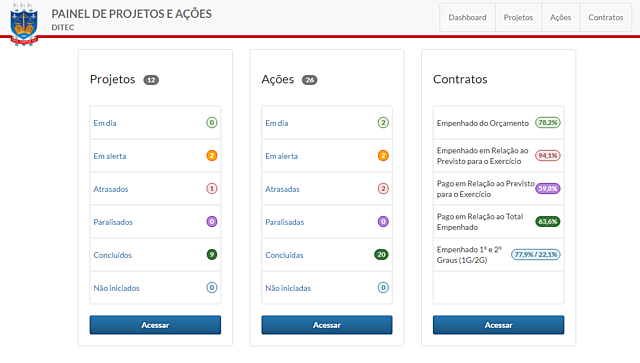
Task: Click Pago em Relação ao Previsto text
Action: coord(486,189)
